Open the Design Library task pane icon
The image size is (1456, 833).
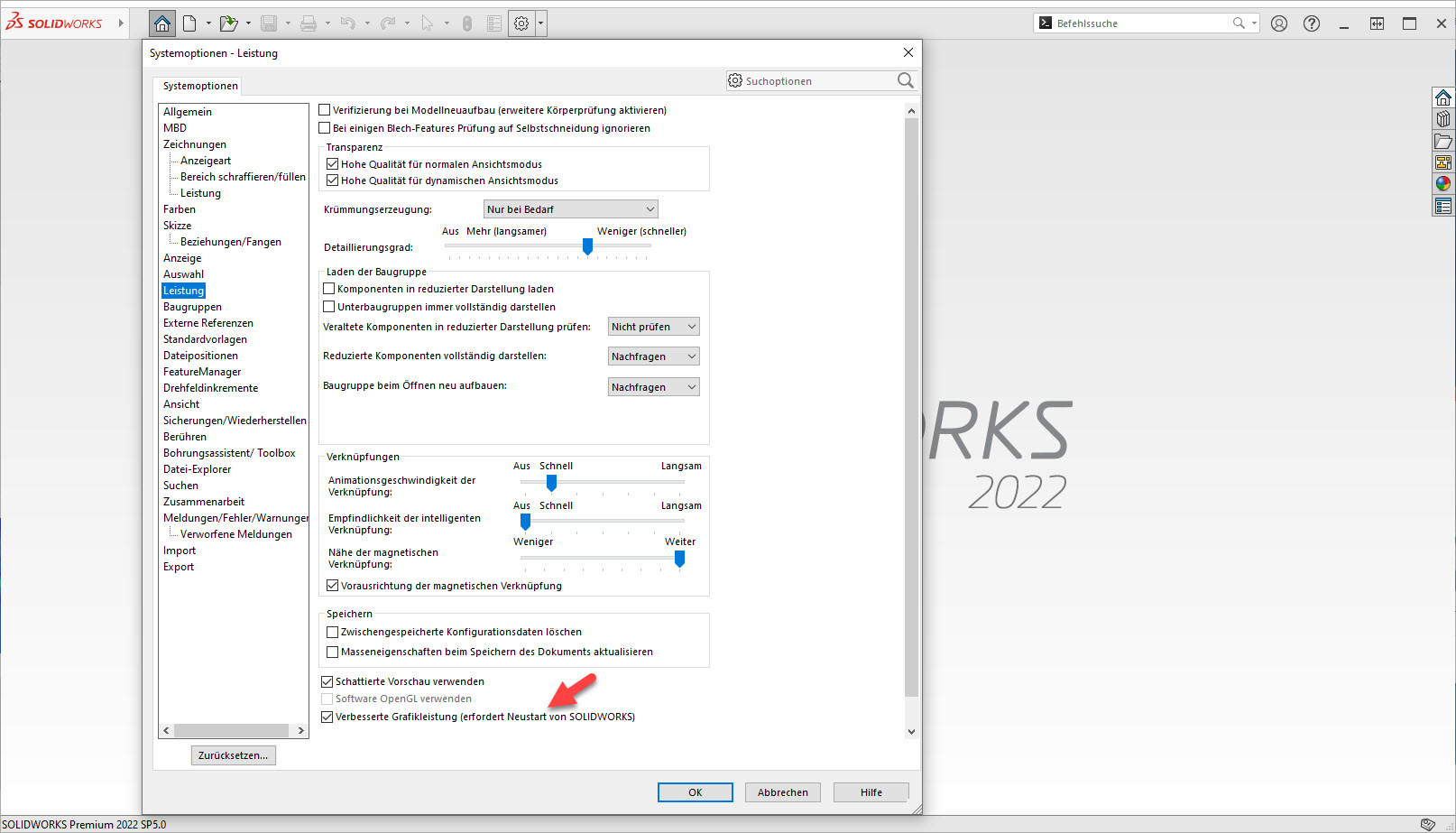pyautogui.click(x=1443, y=119)
